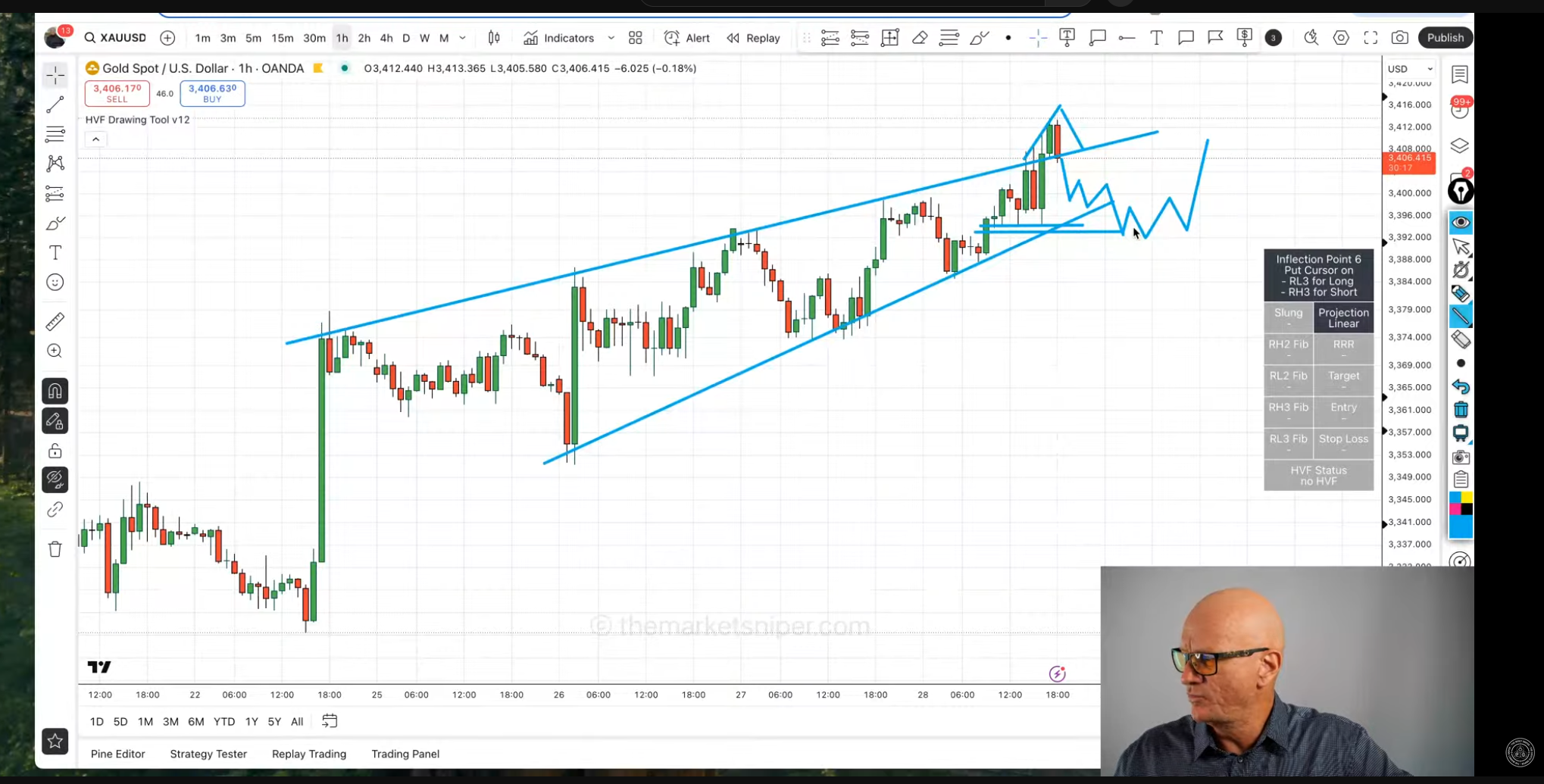Select the 1m timeframe
The width and height of the screenshot is (1544, 784).
(x=202, y=38)
